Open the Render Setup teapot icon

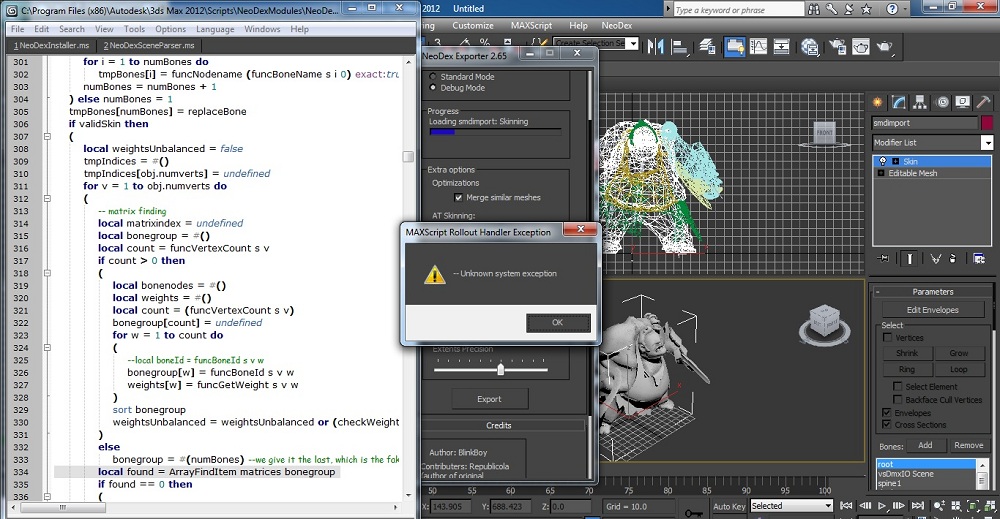(x=837, y=47)
